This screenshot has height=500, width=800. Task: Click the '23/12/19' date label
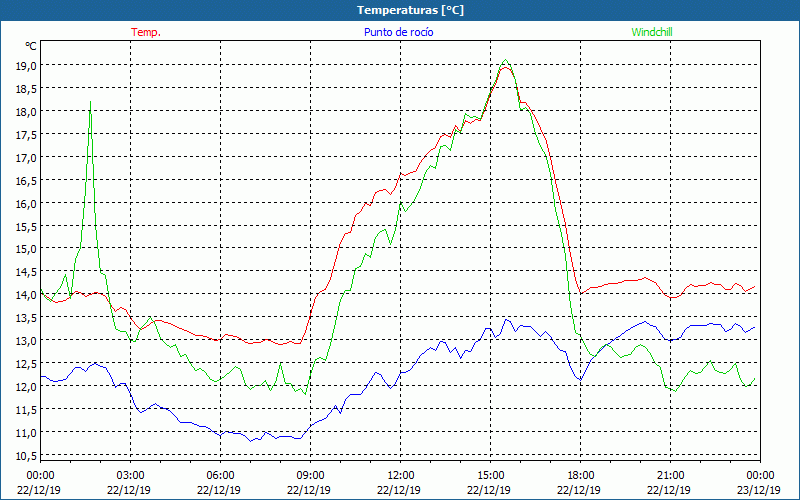(x=759, y=490)
